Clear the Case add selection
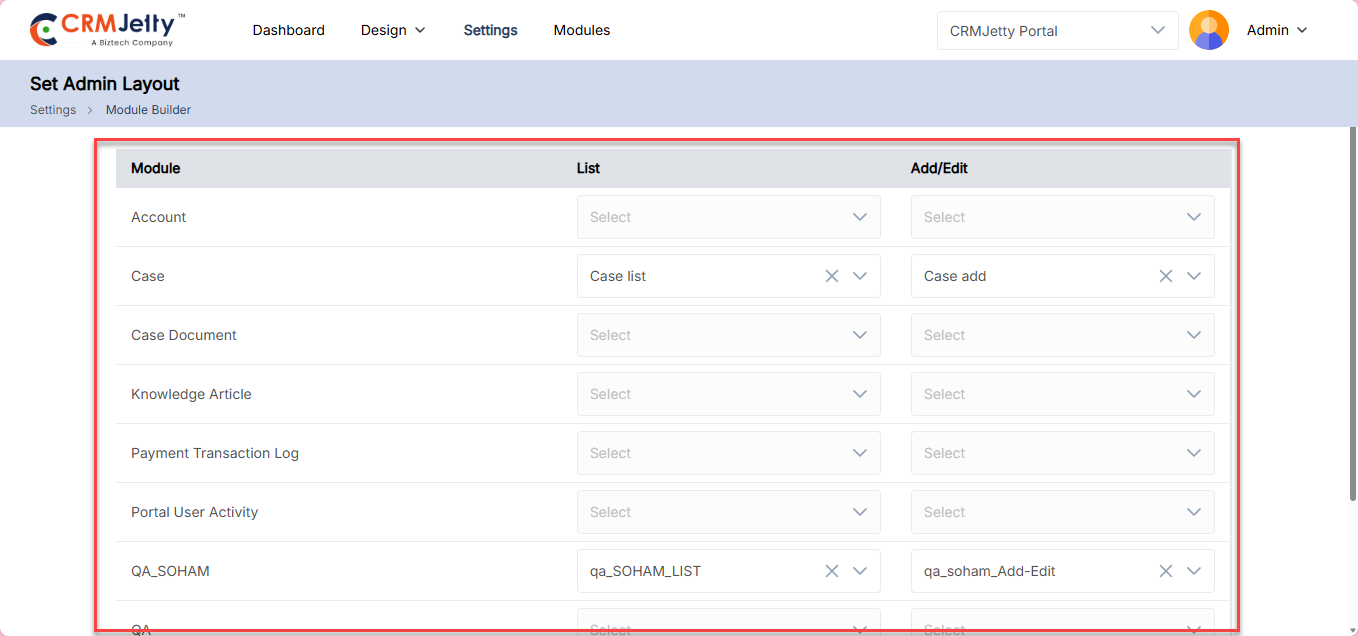Viewport: 1358px width, 636px height. pos(1165,276)
